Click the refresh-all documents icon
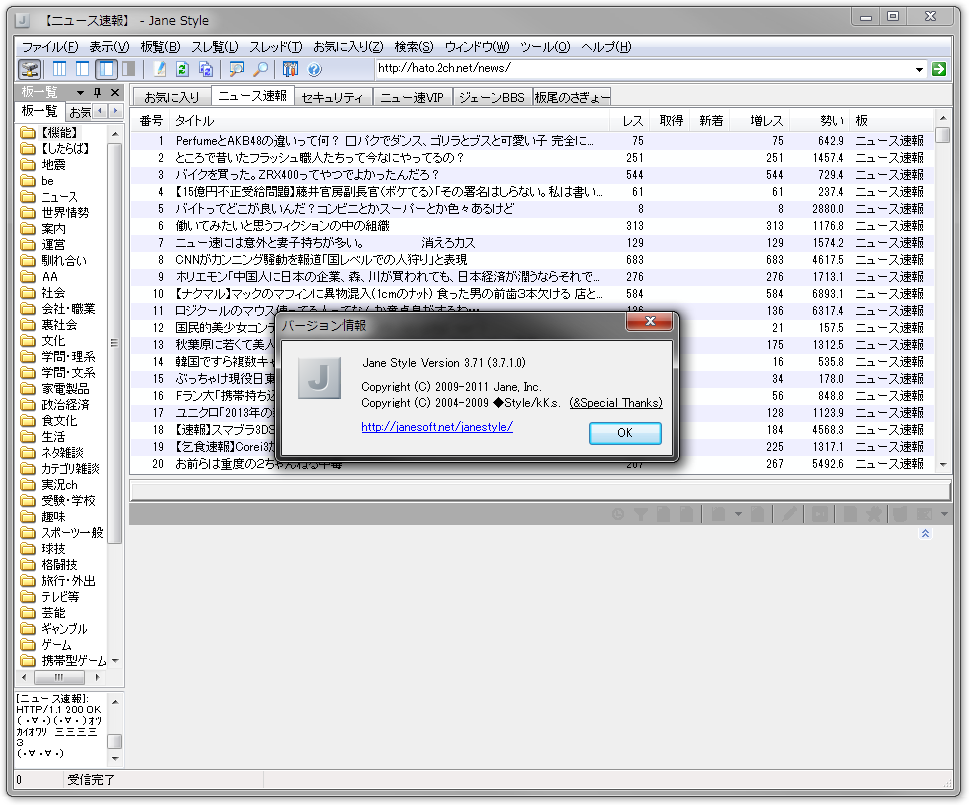 click(x=206, y=69)
